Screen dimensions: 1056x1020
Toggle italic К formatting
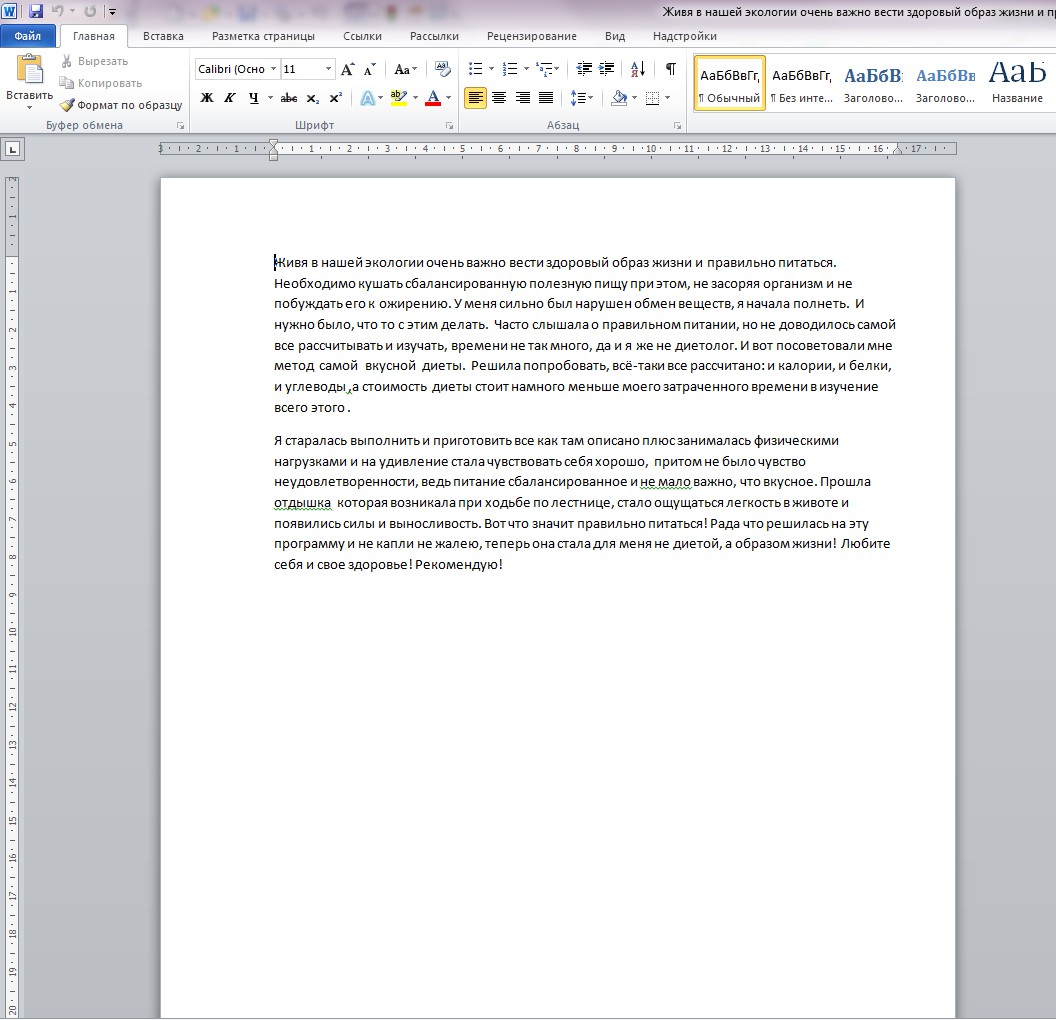[x=230, y=98]
